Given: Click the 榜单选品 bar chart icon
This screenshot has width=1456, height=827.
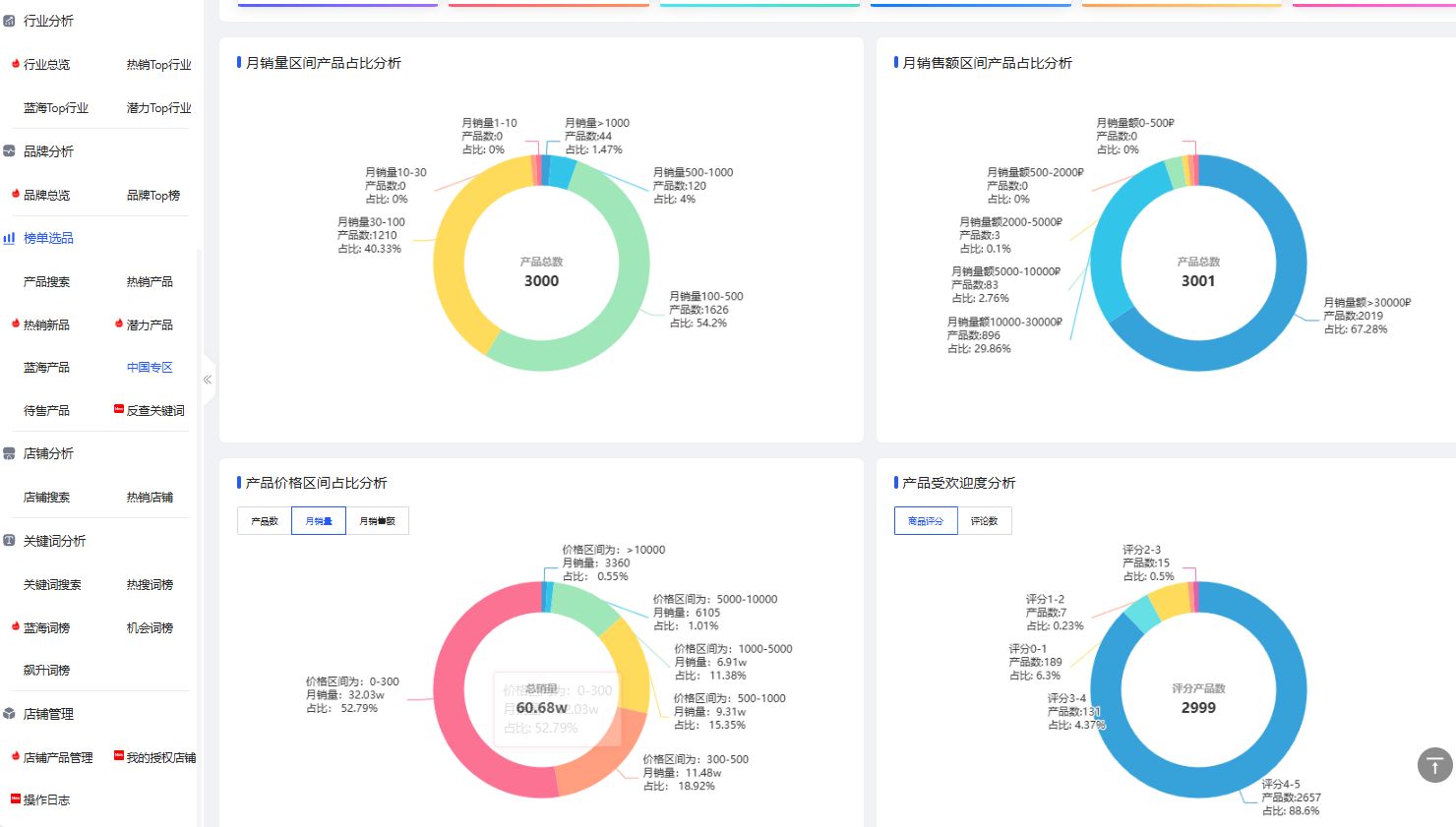Looking at the screenshot, I should coord(9,238).
